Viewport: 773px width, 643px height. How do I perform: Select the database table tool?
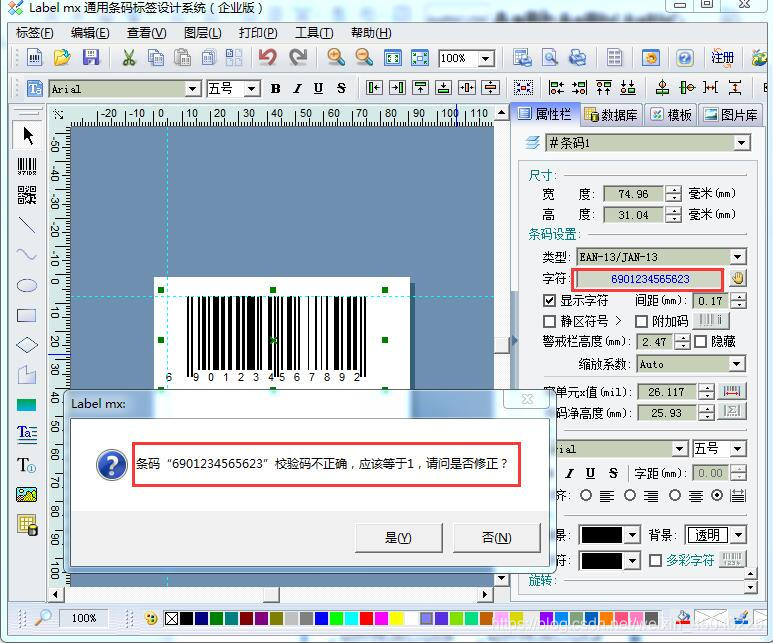(x=28, y=525)
